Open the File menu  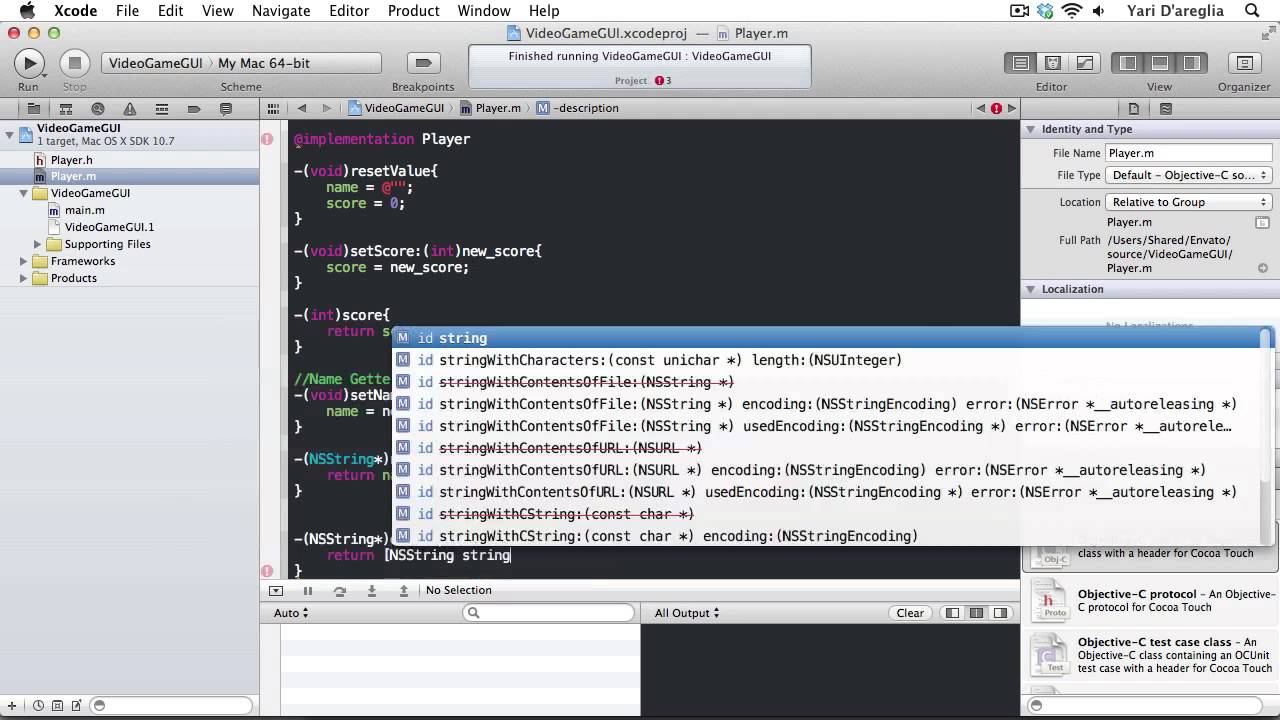[127, 11]
